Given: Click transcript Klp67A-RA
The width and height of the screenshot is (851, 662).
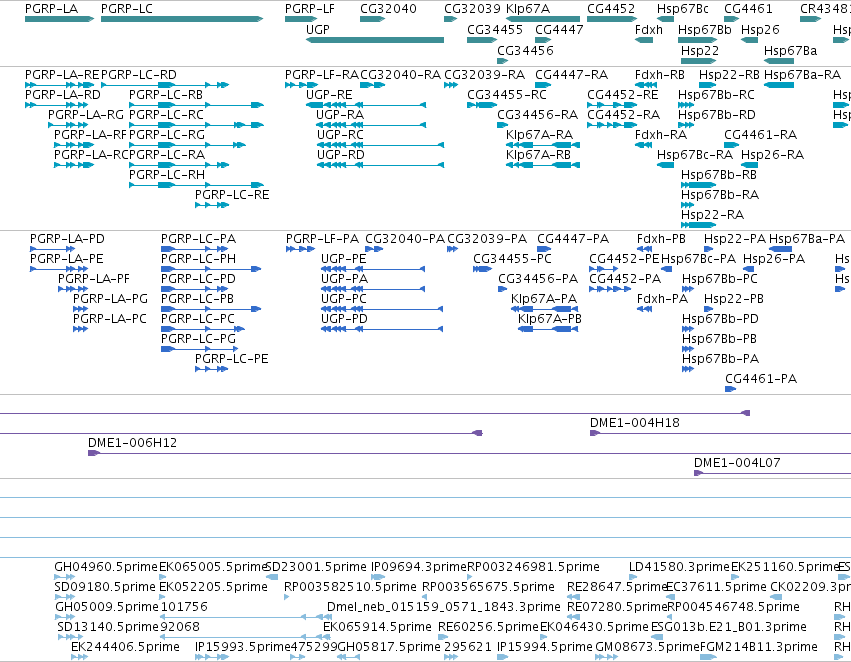Looking at the screenshot, I should coord(543,145).
